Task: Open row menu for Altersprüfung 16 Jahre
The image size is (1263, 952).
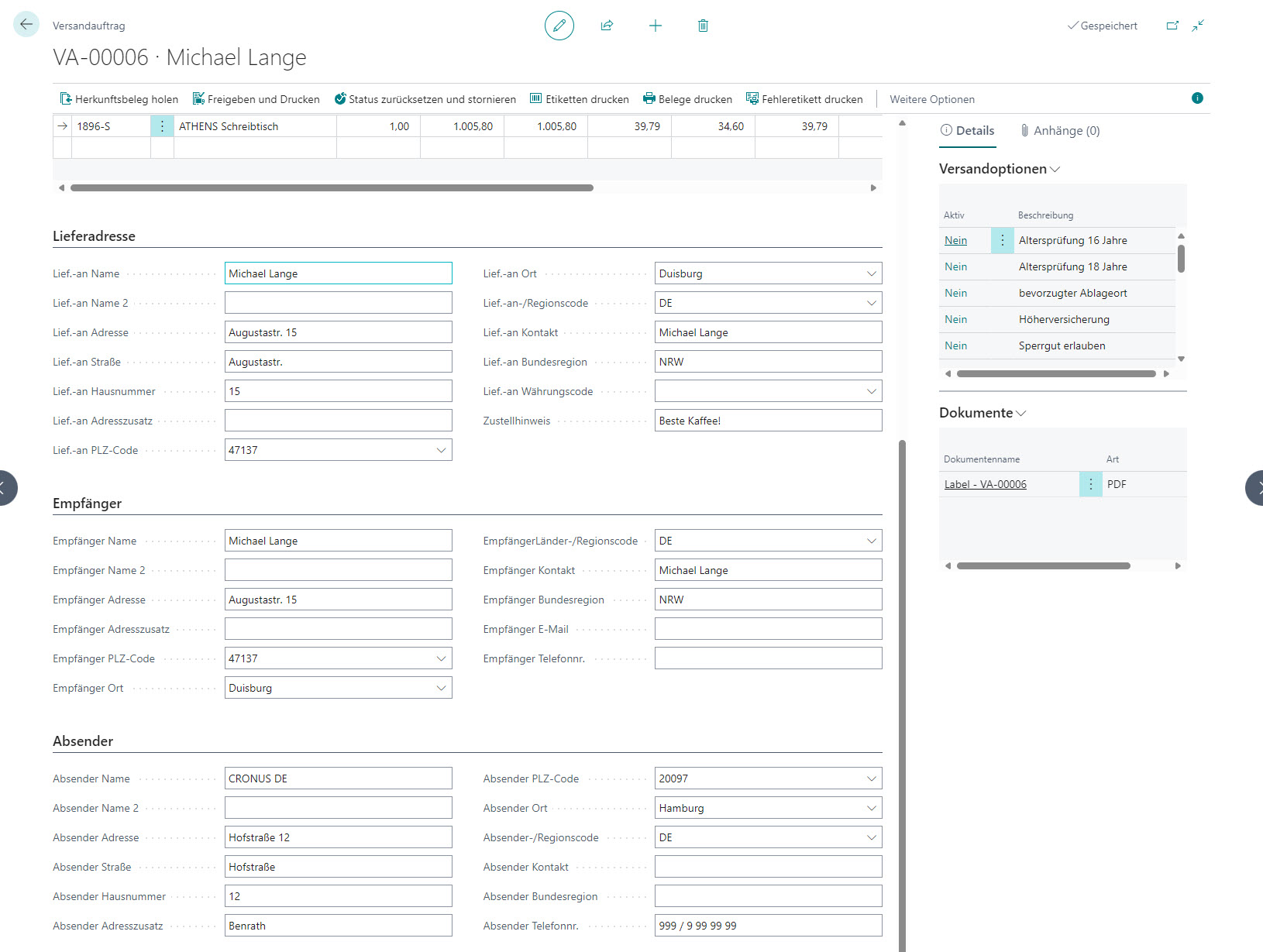Action: coord(1002,240)
